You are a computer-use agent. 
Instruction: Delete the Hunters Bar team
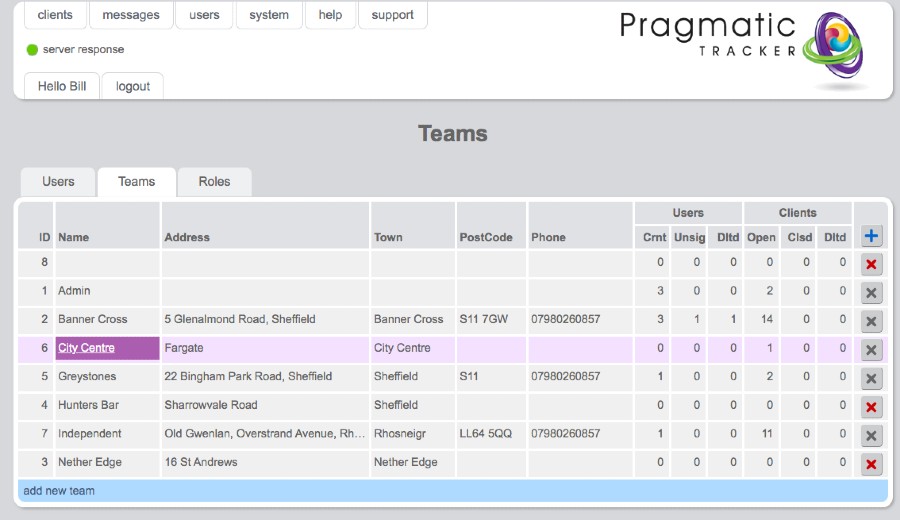click(871, 407)
